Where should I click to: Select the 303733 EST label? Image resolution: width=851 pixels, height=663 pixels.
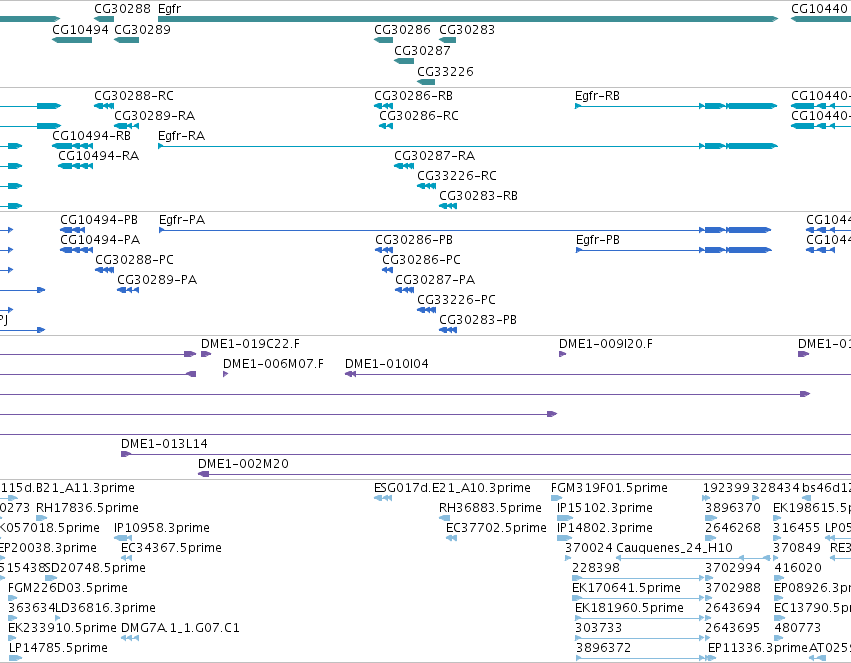pyautogui.click(x=598, y=628)
